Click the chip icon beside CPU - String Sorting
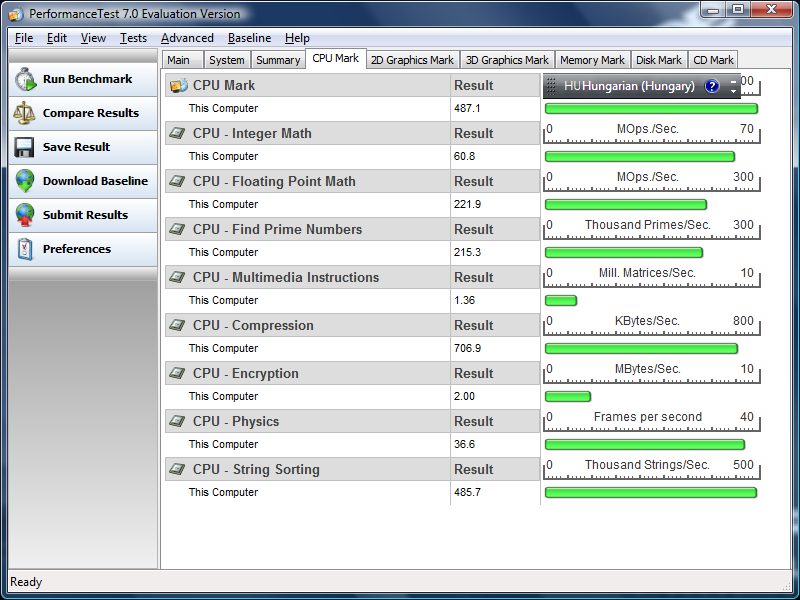 coord(177,469)
